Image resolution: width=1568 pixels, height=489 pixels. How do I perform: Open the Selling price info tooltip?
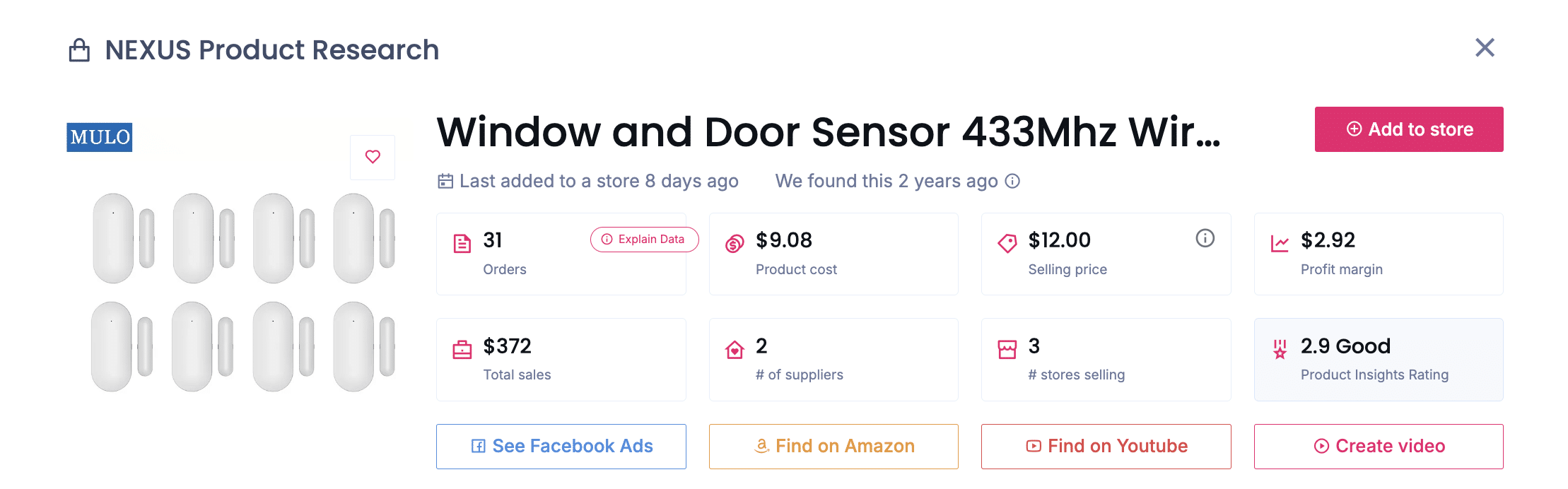click(x=1206, y=239)
